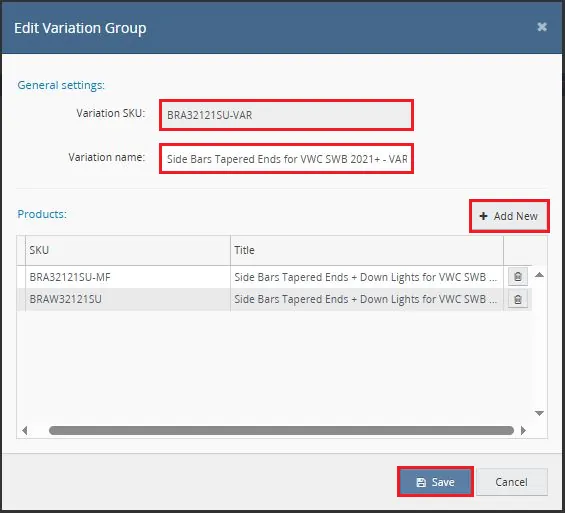The image size is (565, 513).
Task: Save the variation group
Action: click(435, 482)
